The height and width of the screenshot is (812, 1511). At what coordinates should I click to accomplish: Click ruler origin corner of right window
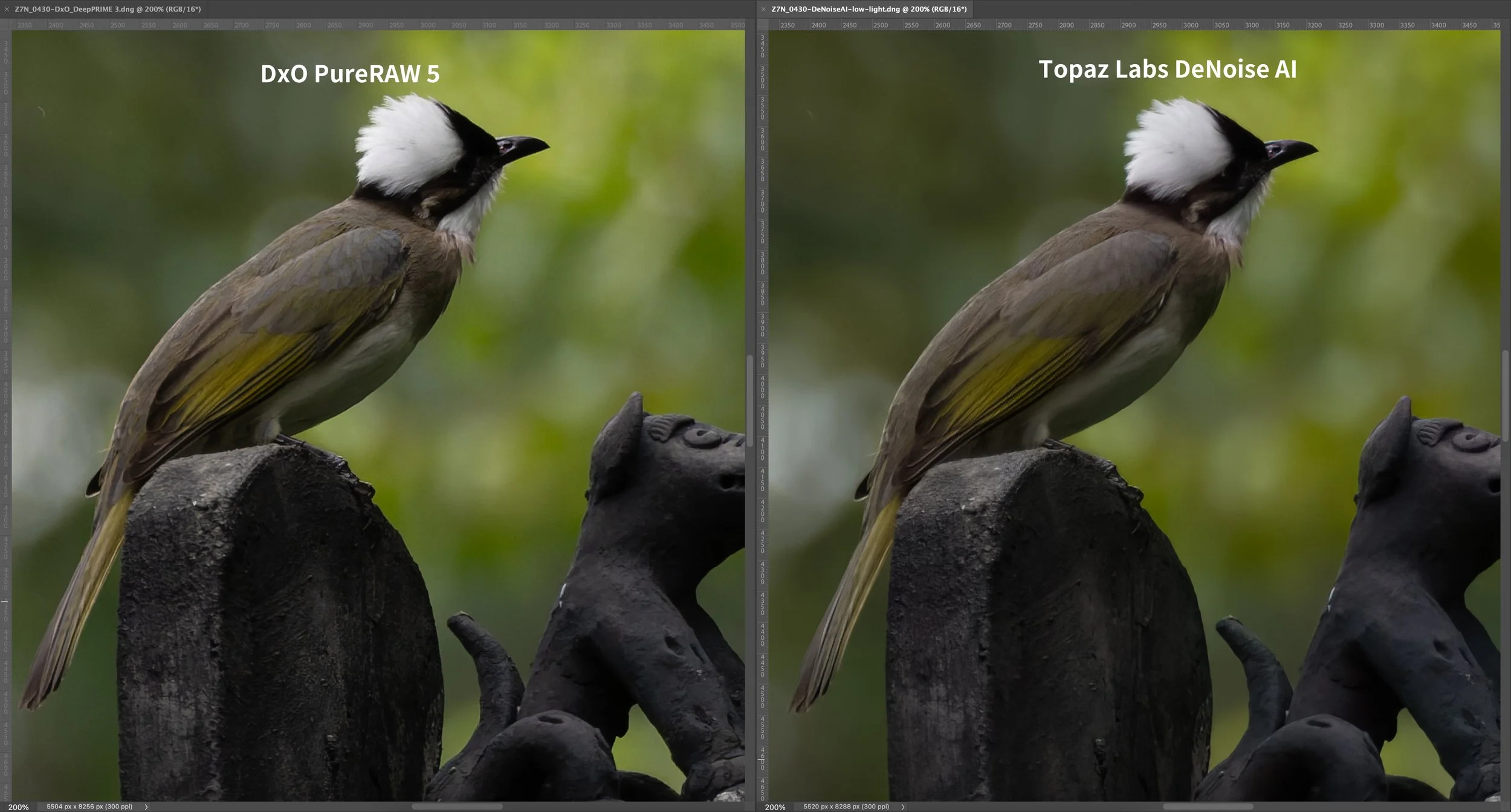coord(763,25)
